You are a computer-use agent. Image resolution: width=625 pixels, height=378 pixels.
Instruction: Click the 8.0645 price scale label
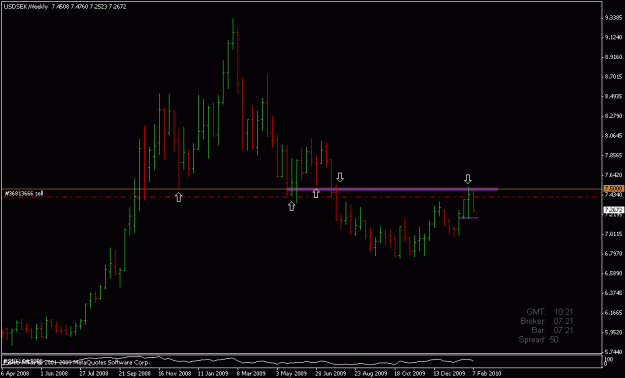click(x=613, y=136)
